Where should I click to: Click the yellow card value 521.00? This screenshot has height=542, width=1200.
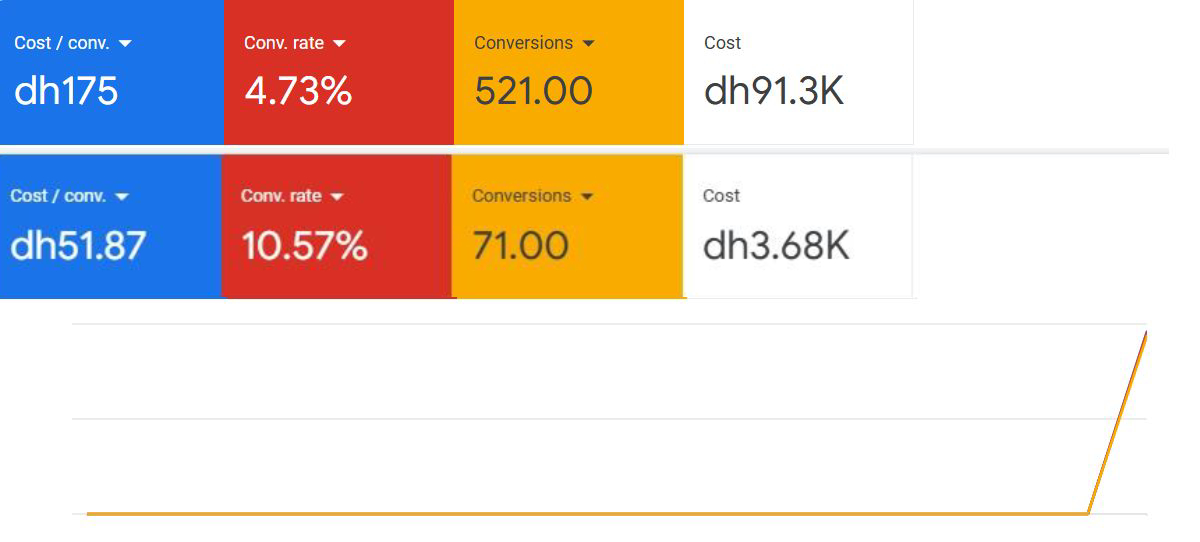(x=533, y=91)
